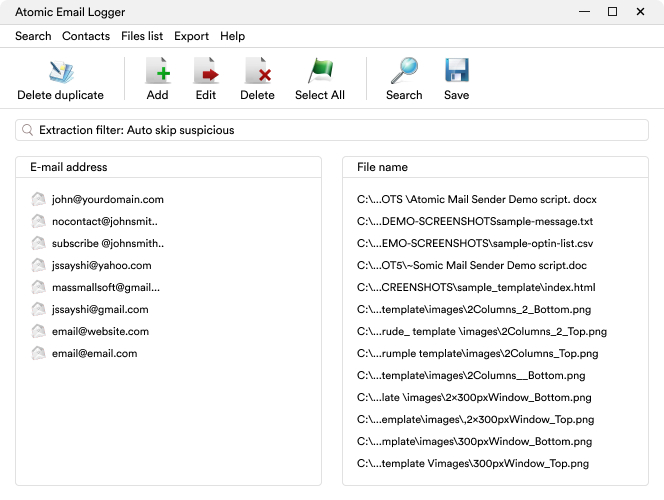This screenshot has width=664, height=500.
Task: Open the Files list menu
Action: [x=142, y=36]
